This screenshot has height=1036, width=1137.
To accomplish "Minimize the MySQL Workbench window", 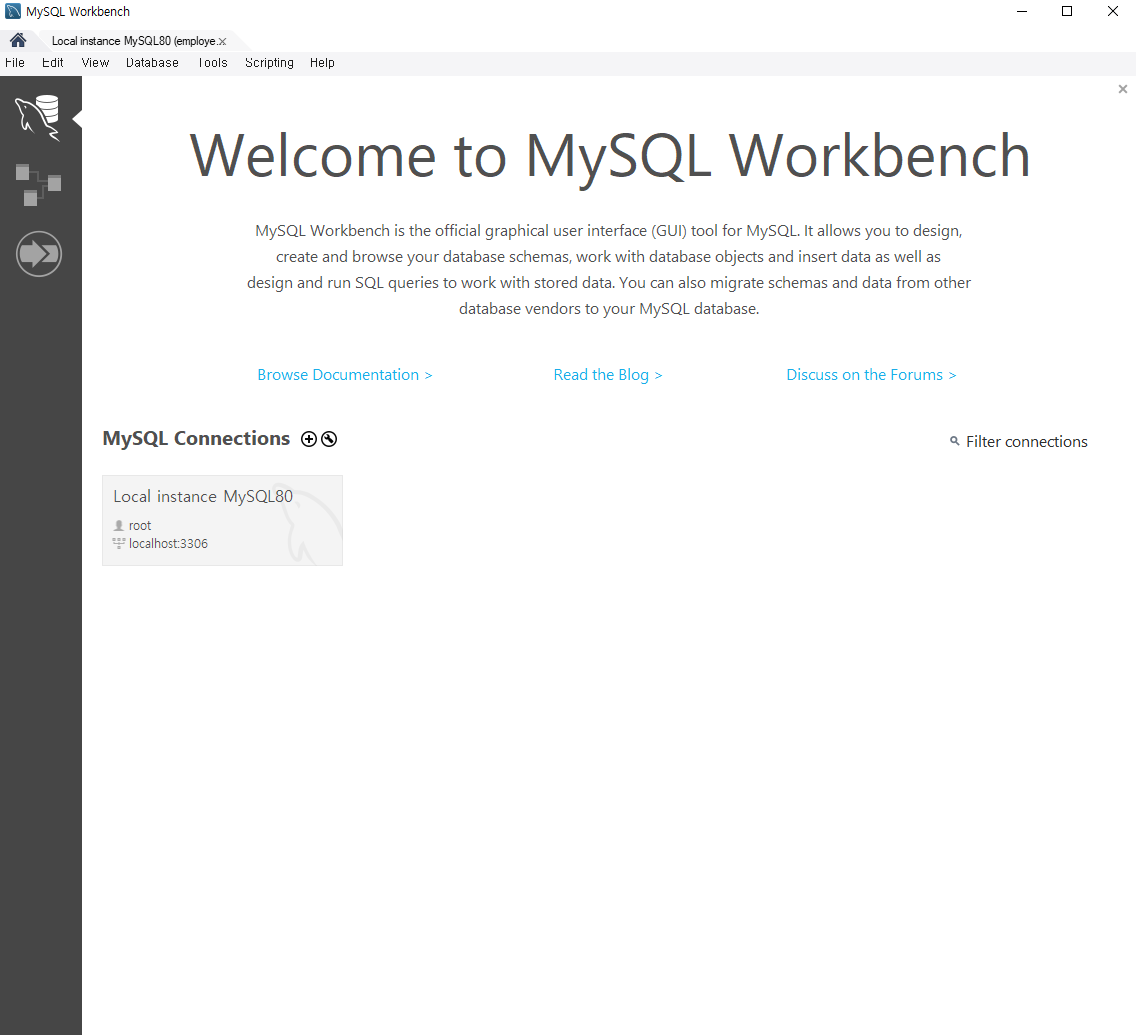I will pyautogui.click(x=1022, y=12).
